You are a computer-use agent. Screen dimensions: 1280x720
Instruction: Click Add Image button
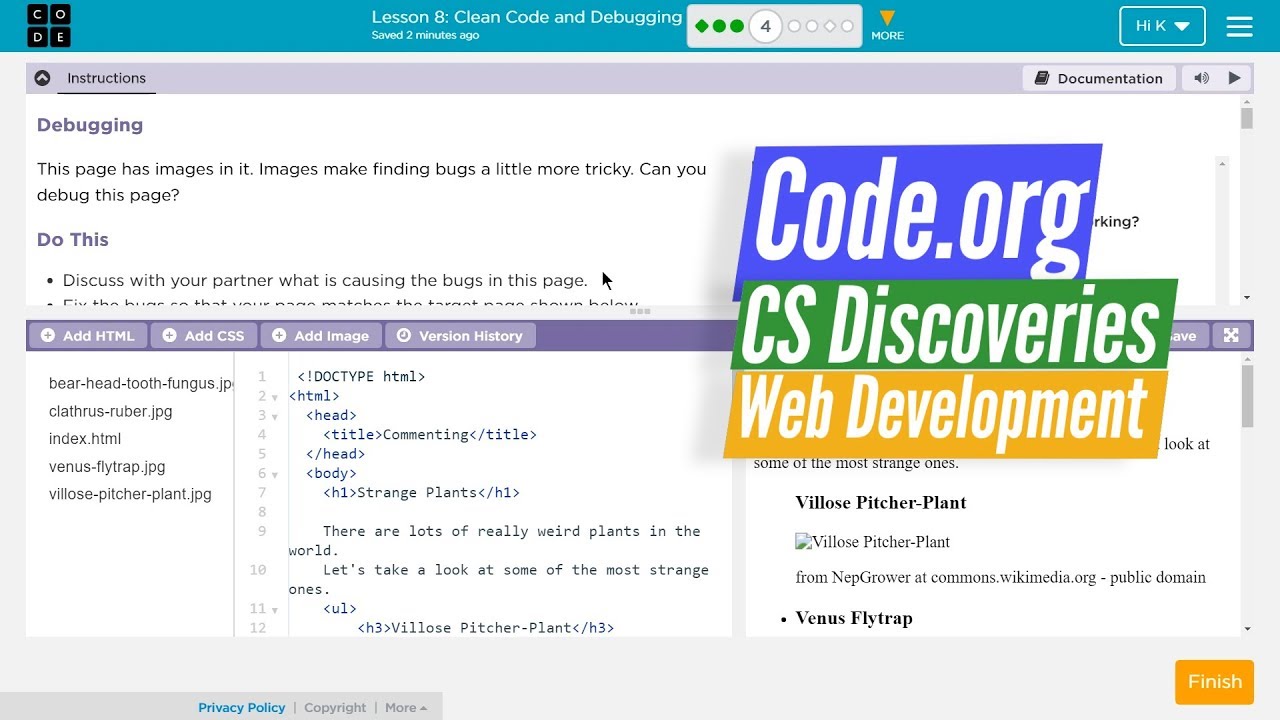pos(321,336)
